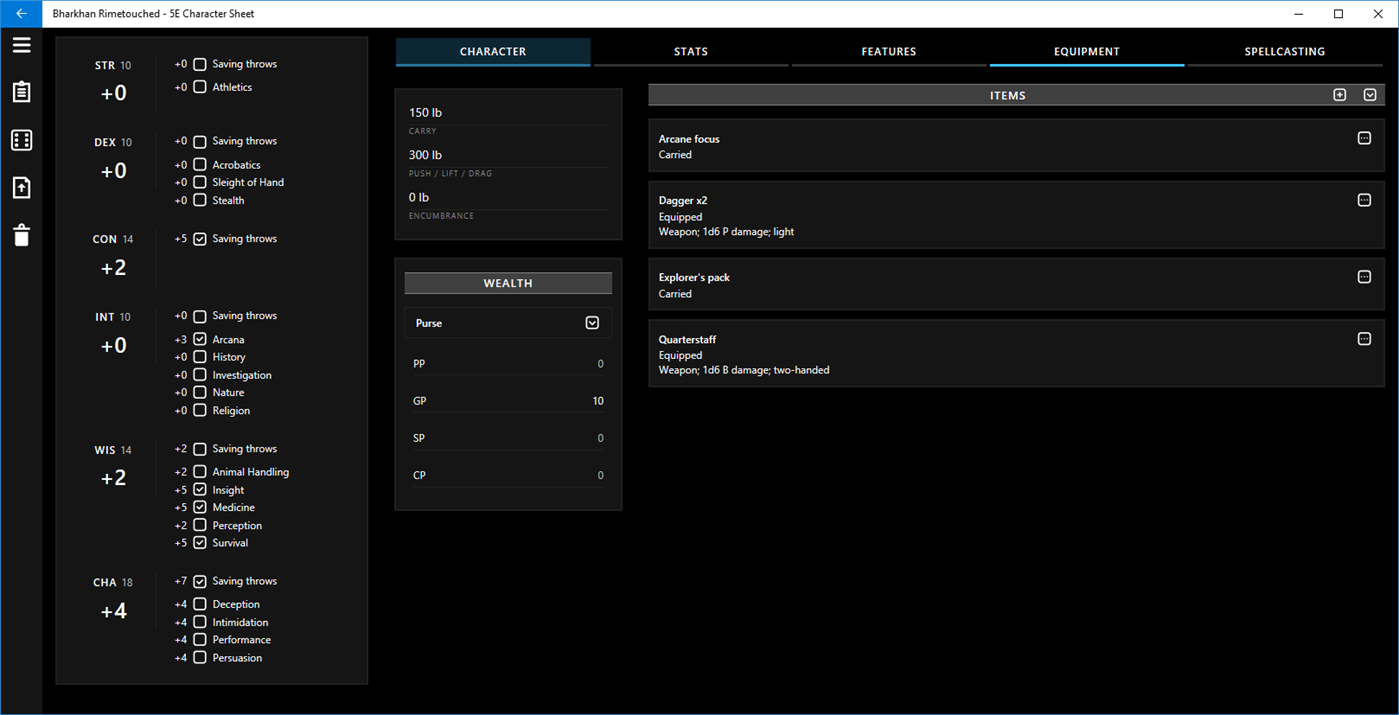The image size is (1399, 715).
Task: Enable Nature proficiency checkbox
Action: coord(200,392)
